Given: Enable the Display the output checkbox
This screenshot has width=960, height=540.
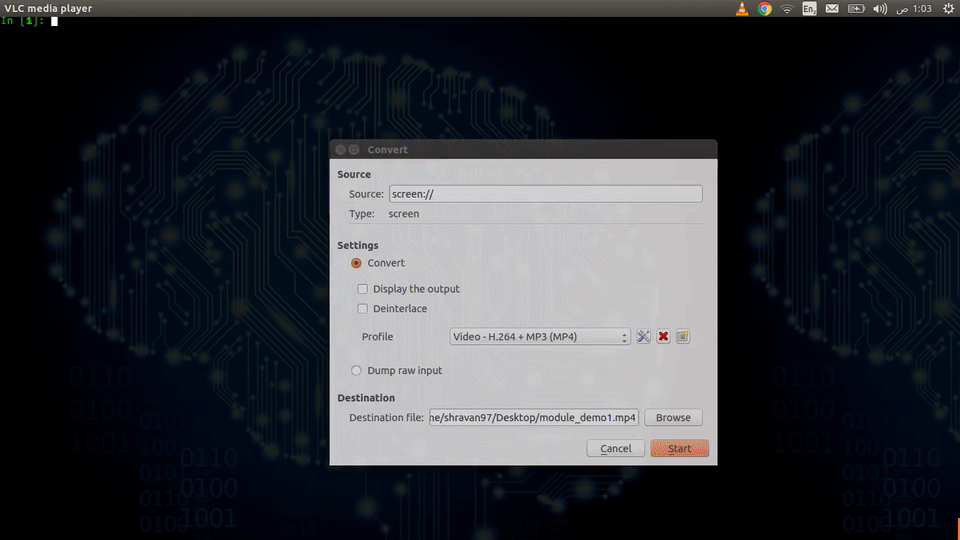Looking at the screenshot, I should 363,289.
